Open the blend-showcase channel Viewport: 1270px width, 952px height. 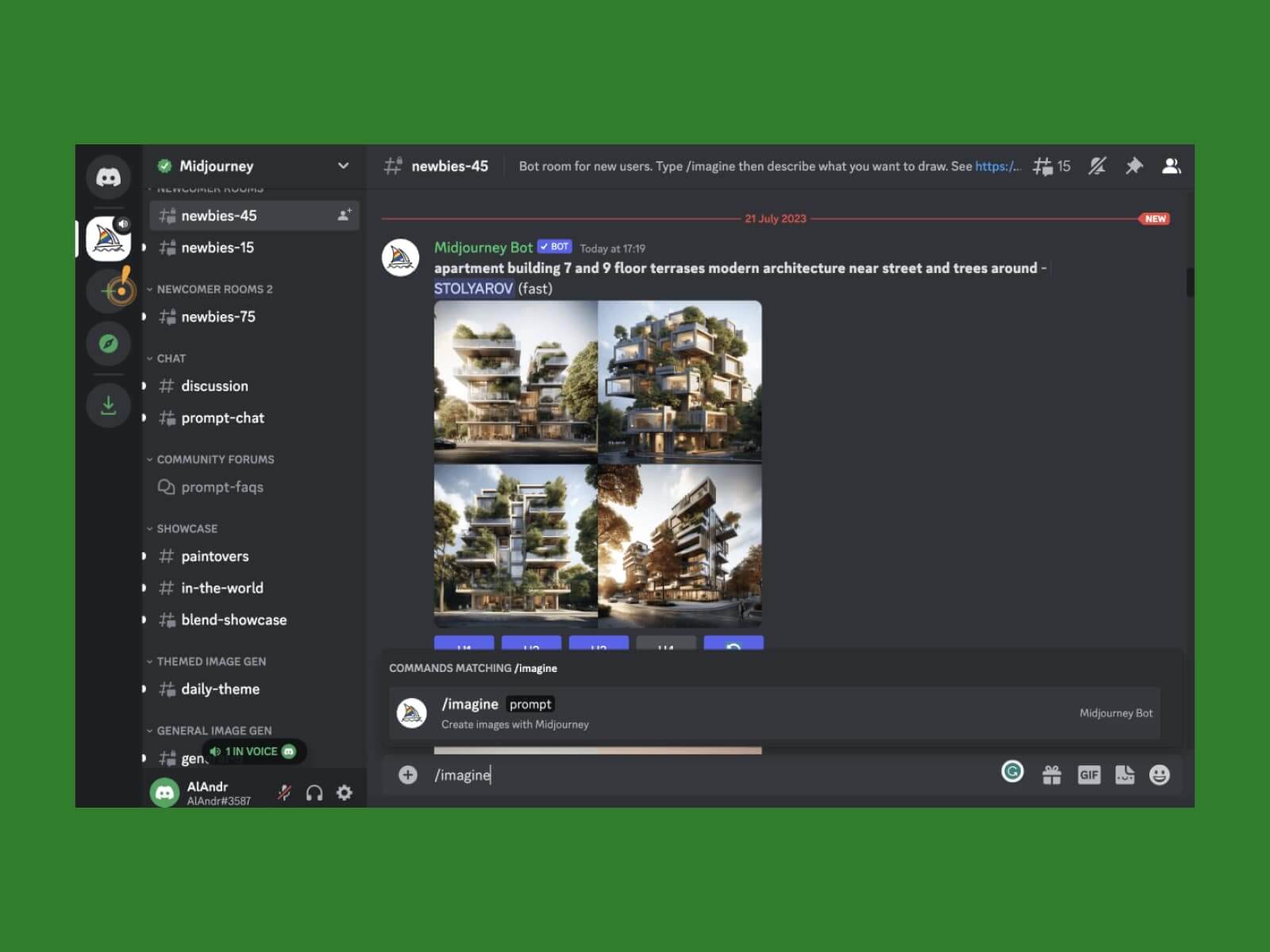tap(254, 620)
